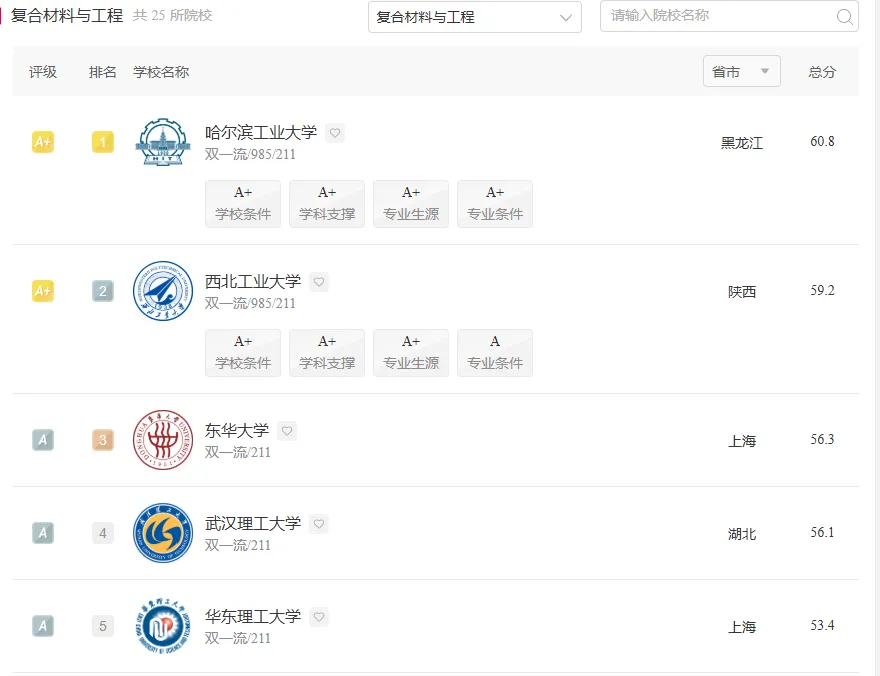The width and height of the screenshot is (880, 676).
Task: Click rank 3 badge for 东华大学
Action: tap(103, 440)
